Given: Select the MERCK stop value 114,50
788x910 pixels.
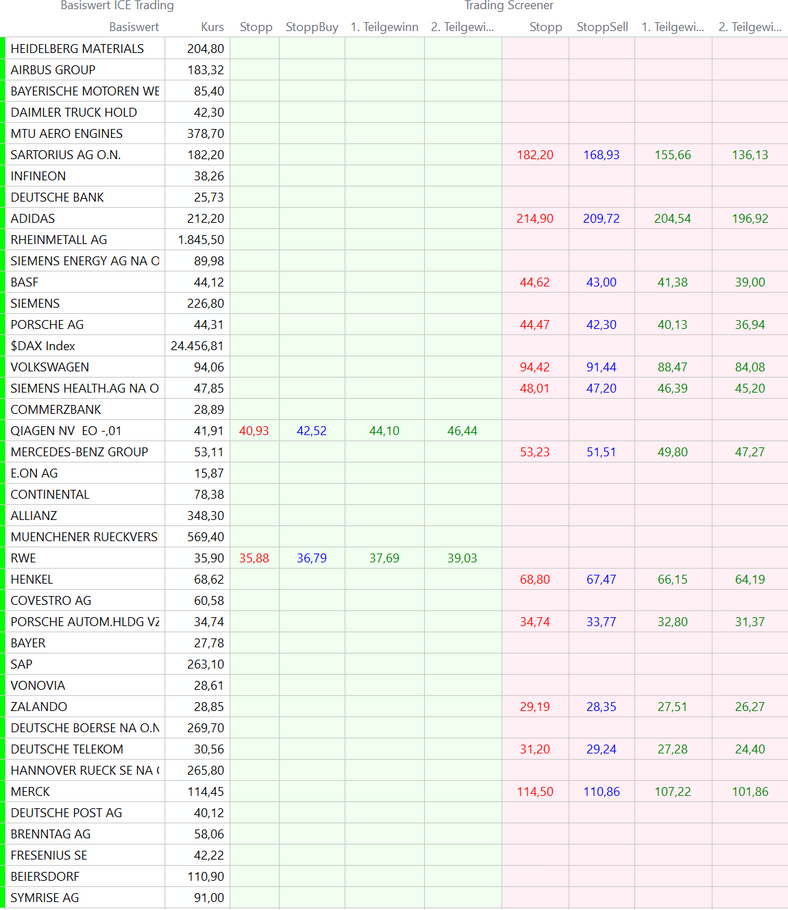Looking at the screenshot, I should pyautogui.click(x=535, y=792).
